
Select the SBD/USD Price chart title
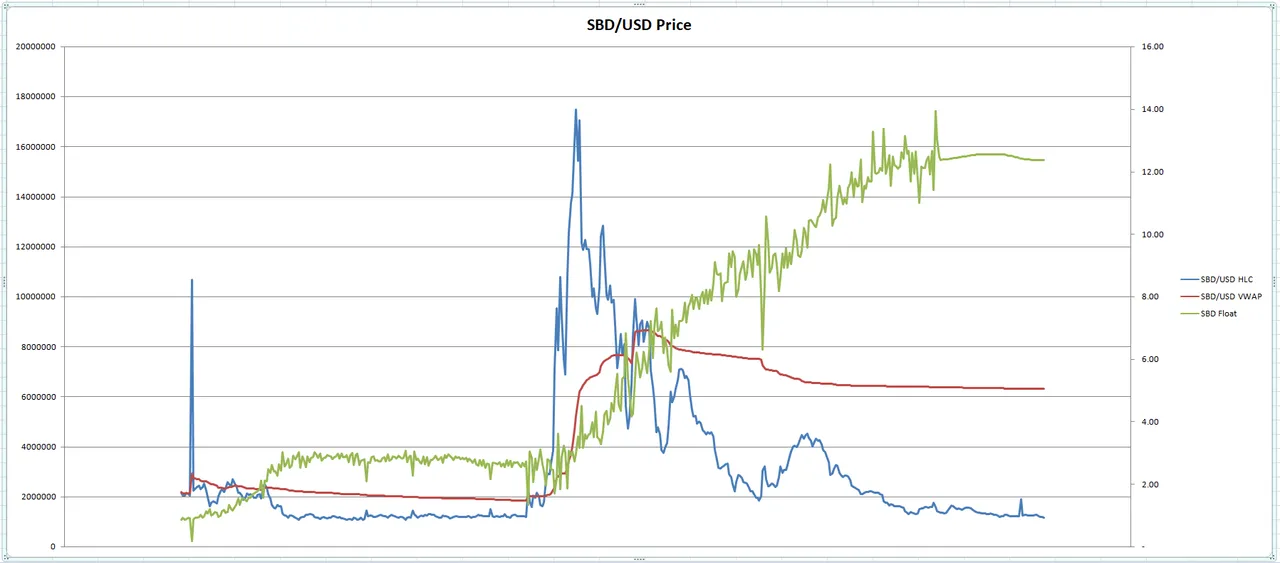pyautogui.click(x=638, y=25)
